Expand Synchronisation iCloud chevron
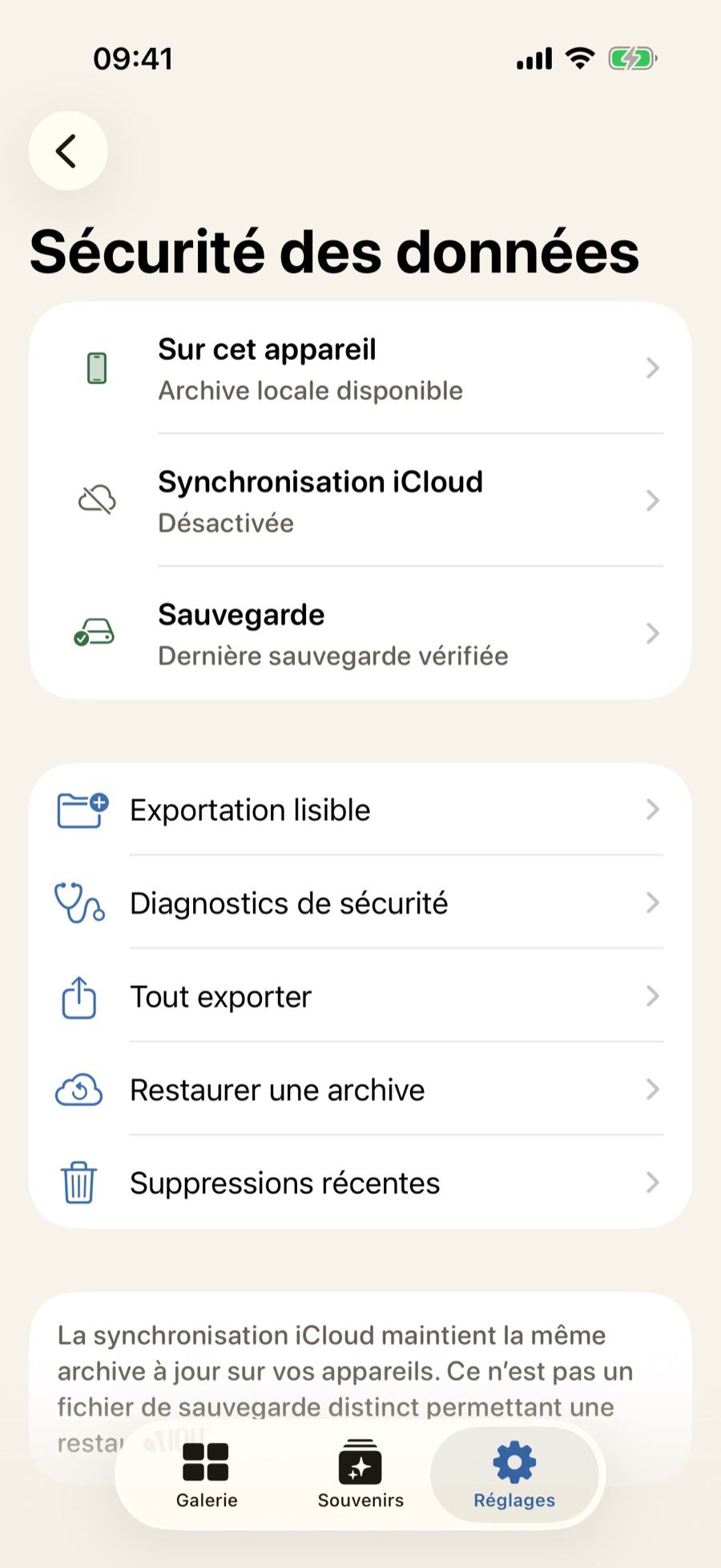Screen dimensions: 721x1568 (653, 501)
